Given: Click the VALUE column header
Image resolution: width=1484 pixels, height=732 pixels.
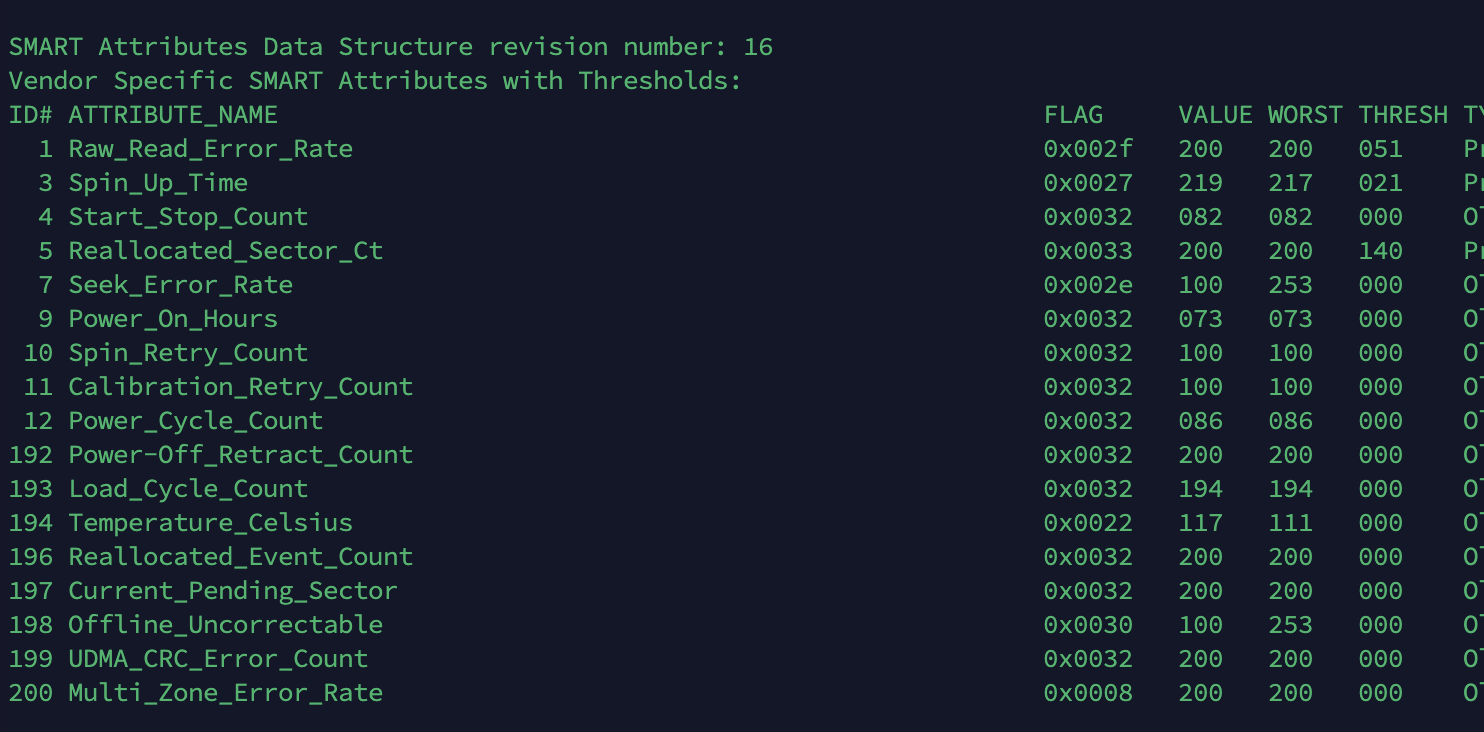Looking at the screenshot, I should coord(1215,115).
